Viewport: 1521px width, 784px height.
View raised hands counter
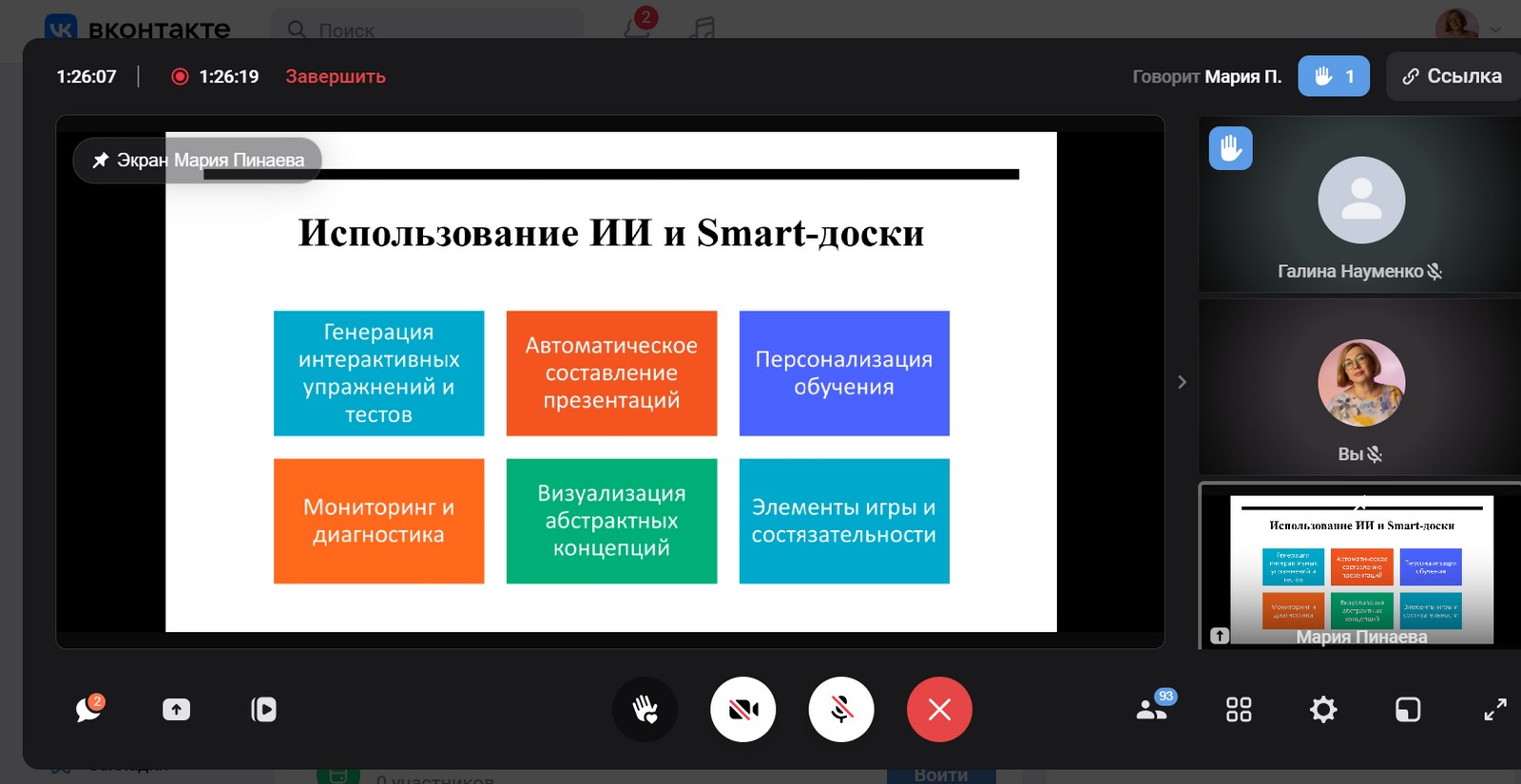1334,76
